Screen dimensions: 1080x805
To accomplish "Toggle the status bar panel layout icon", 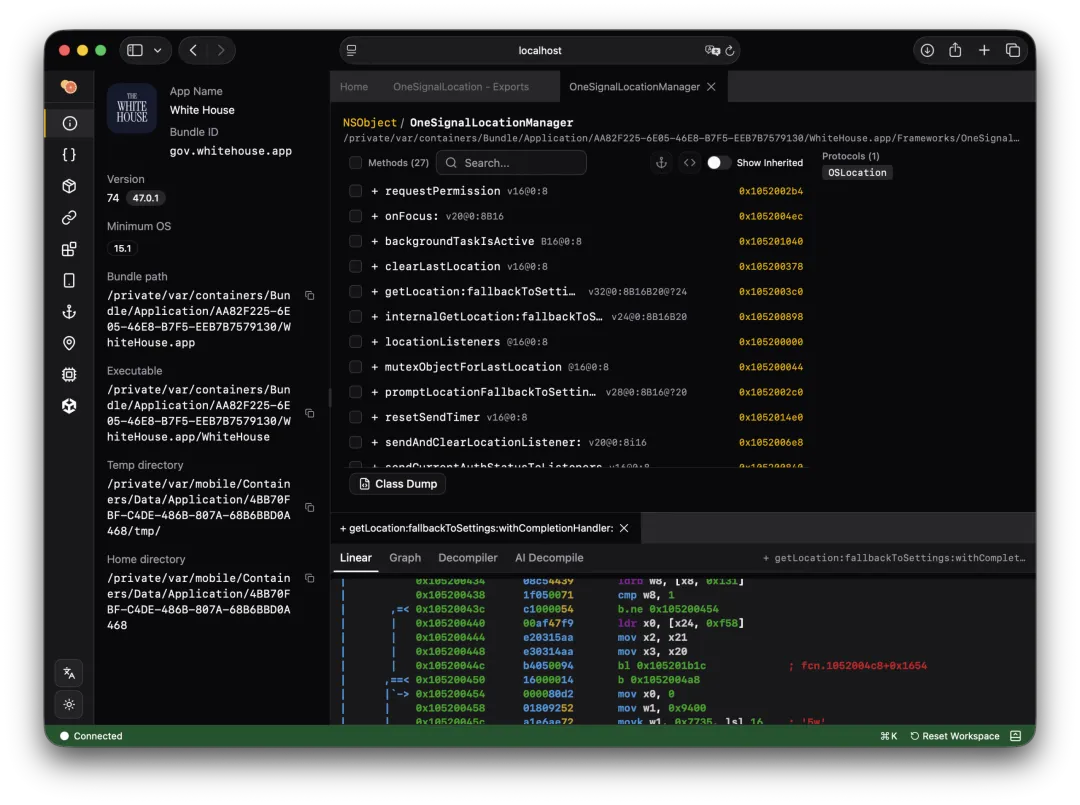I will coord(1015,736).
